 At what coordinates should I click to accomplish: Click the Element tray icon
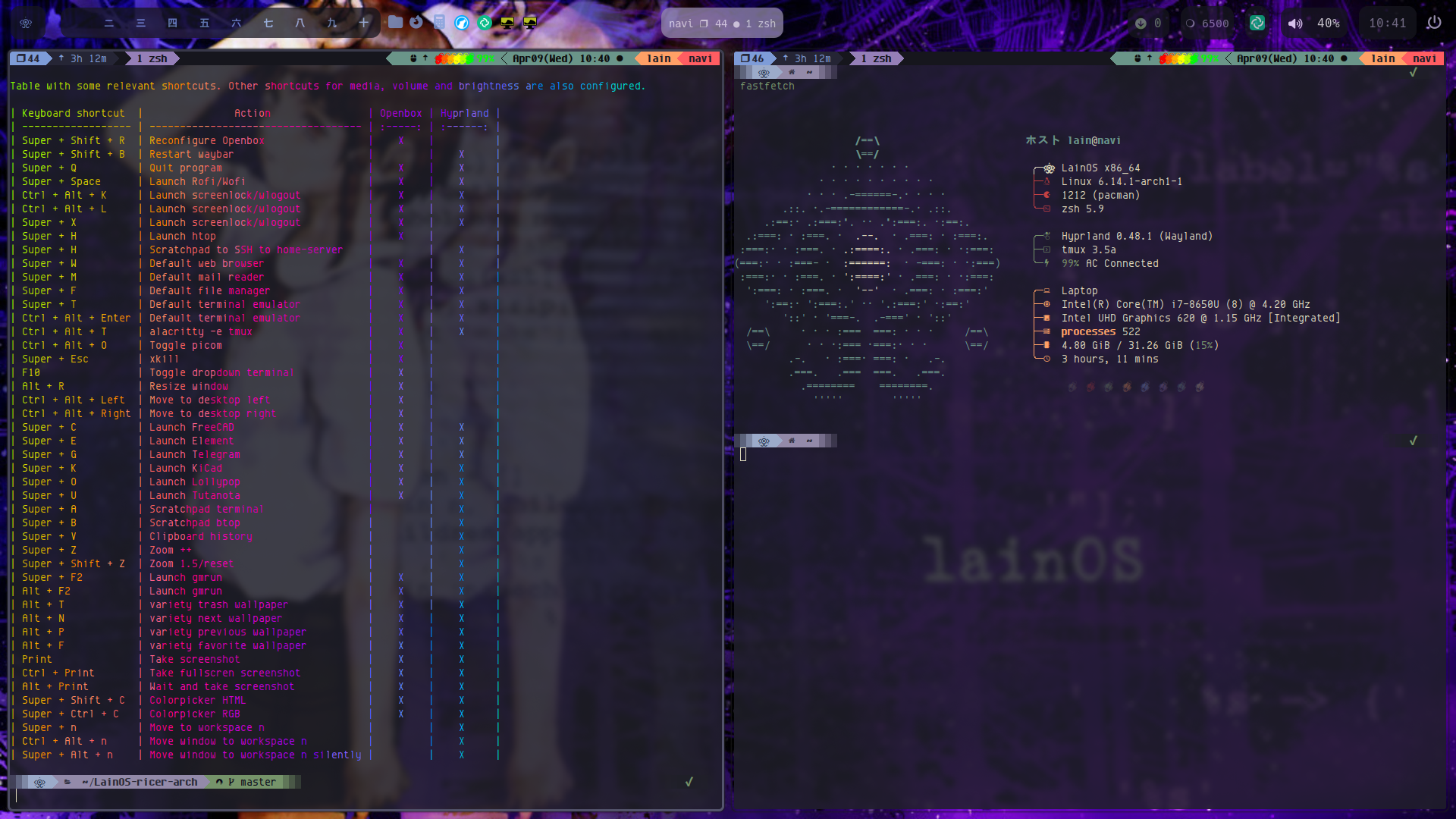point(1257,23)
